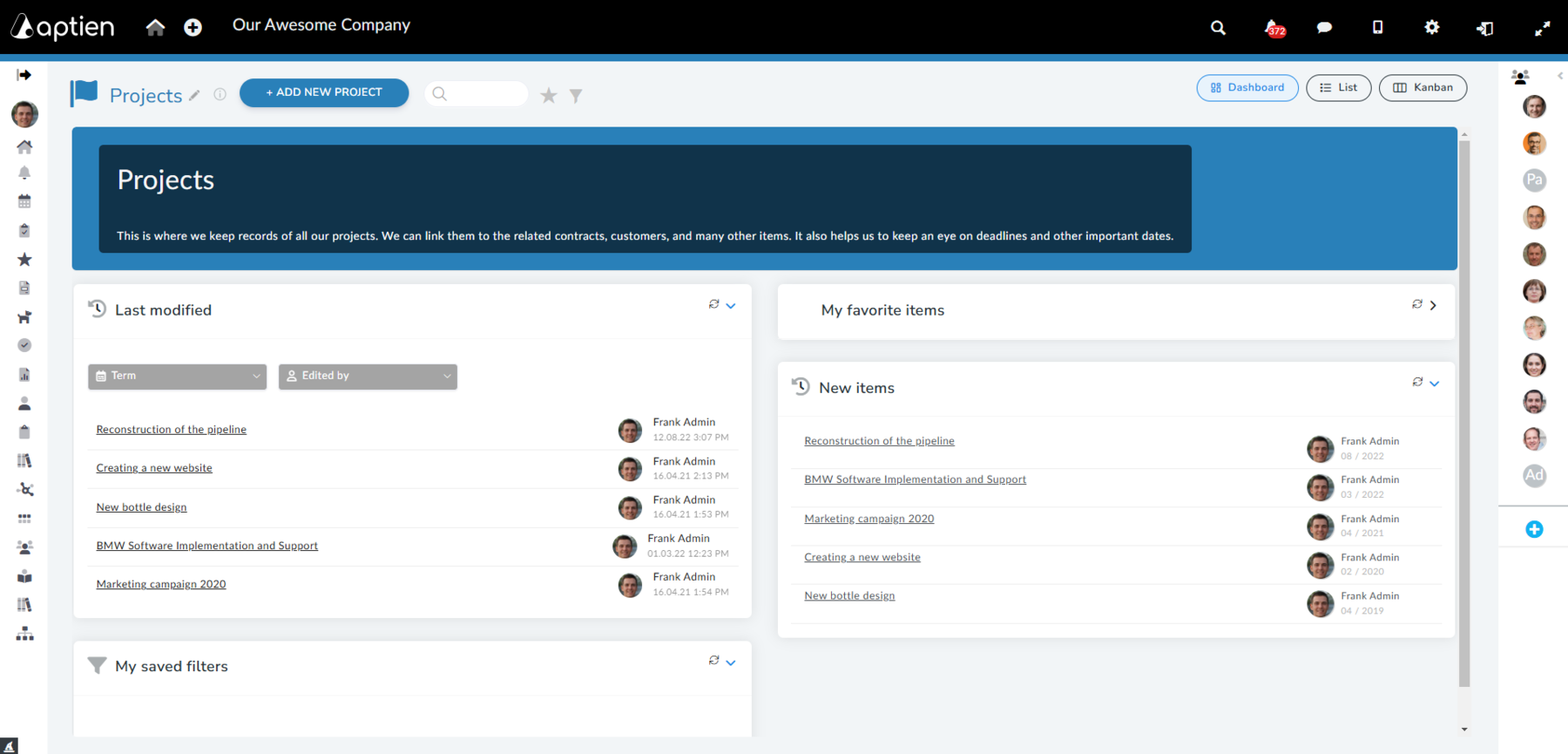Switch to Kanban view
This screenshot has height=754, width=1568.
click(1423, 88)
